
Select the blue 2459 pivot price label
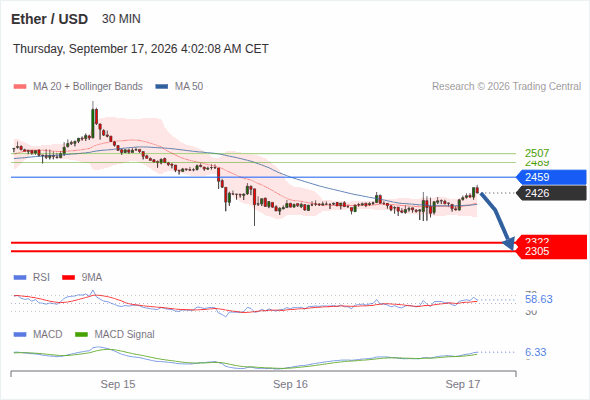(x=551, y=177)
